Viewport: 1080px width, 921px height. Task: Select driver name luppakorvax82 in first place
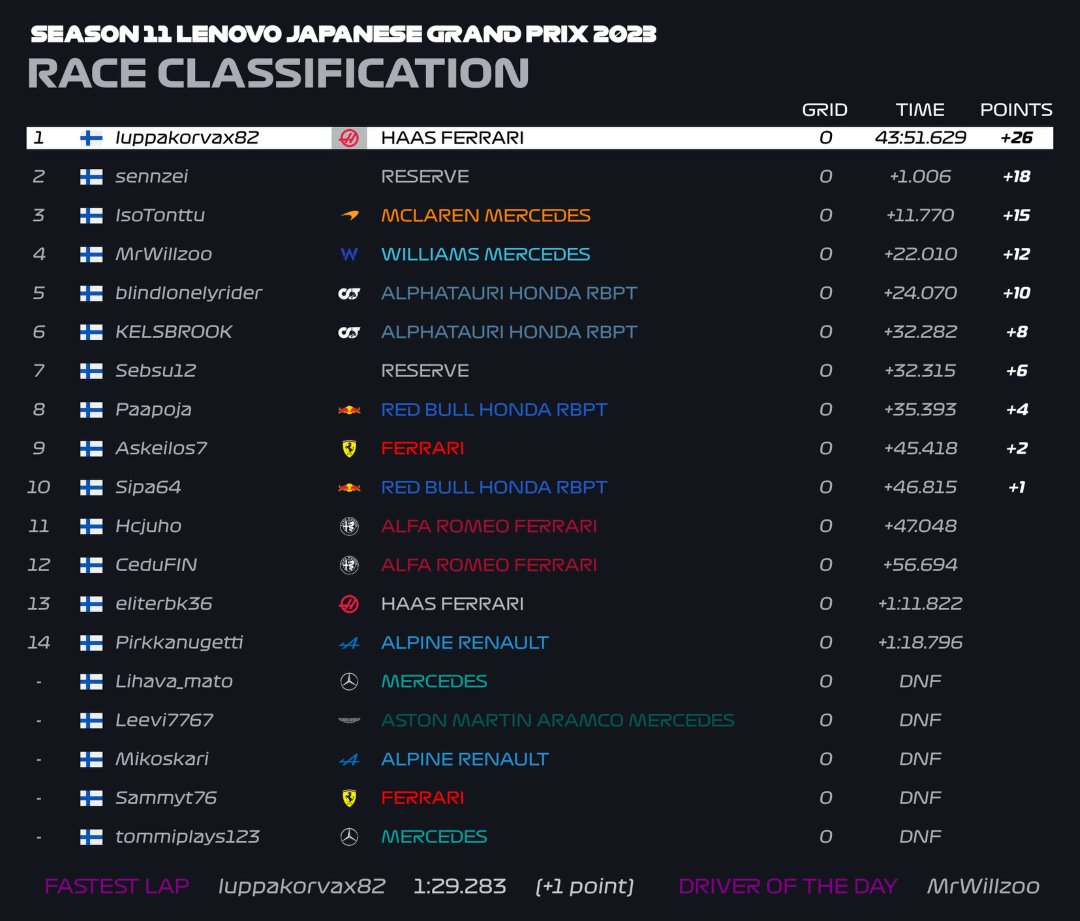pos(187,138)
